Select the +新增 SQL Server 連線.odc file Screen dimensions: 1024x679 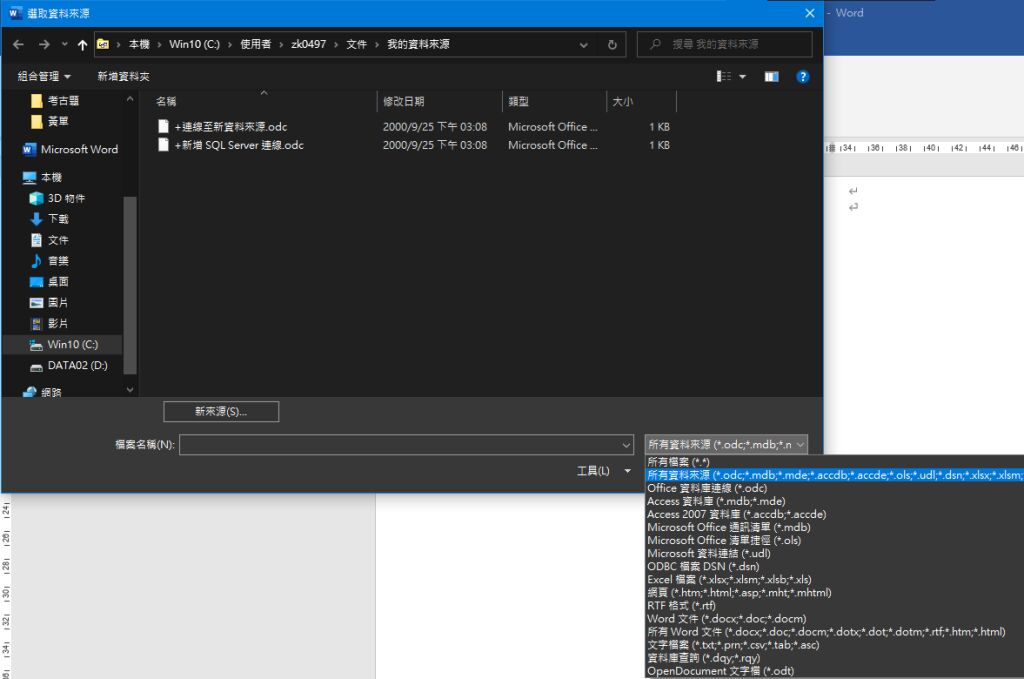coord(238,145)
